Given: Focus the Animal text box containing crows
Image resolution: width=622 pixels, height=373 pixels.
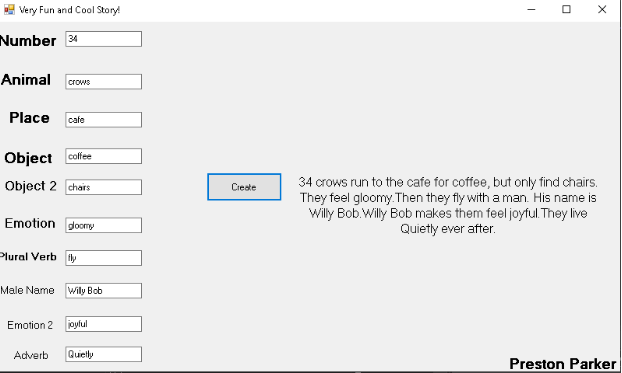Looking at the screenshot, I should [104, 82].
